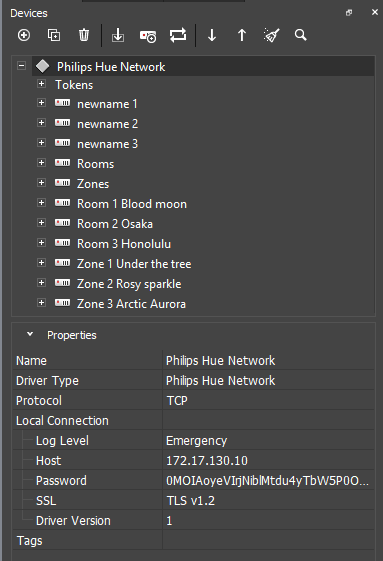This screenshot has width=383, height=561.
Task: Click the Driver Version value 1
Action: click(268, 521)
